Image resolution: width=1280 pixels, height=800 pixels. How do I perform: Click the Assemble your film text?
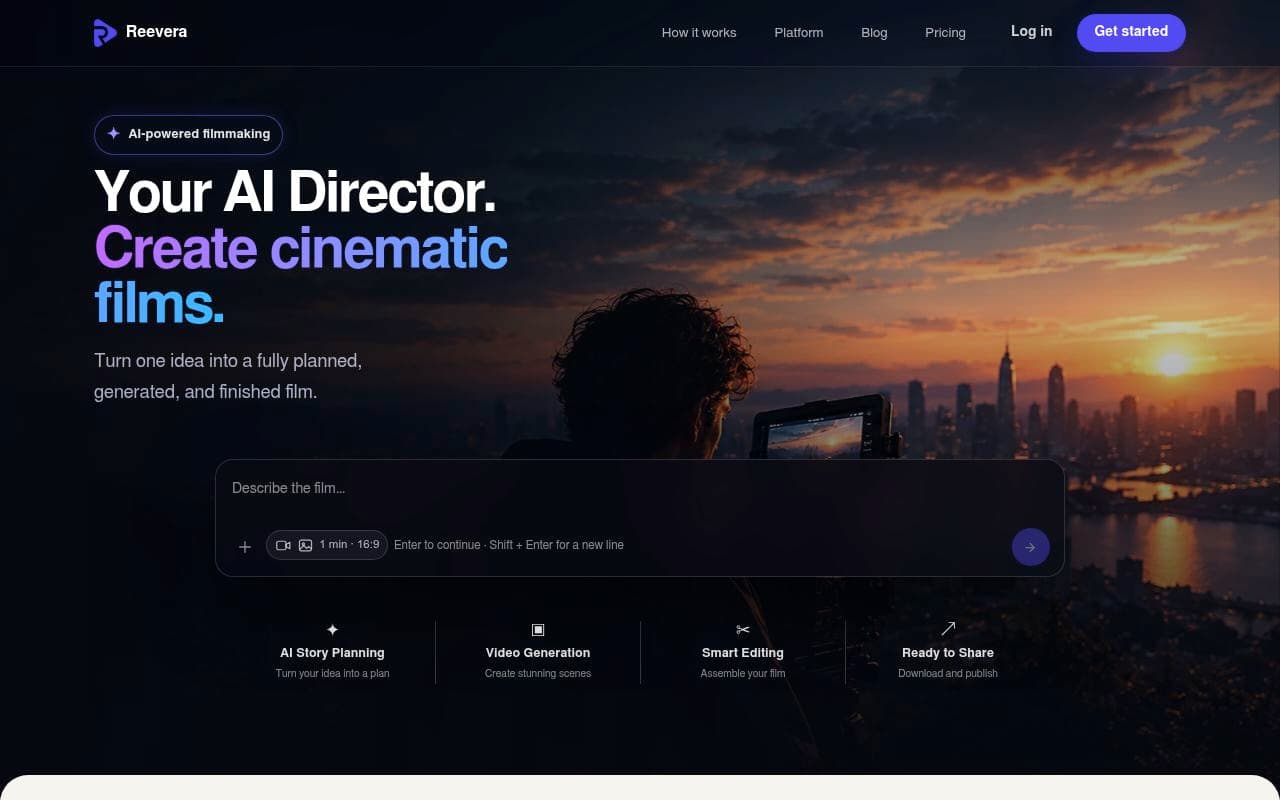pyautogui.click(x=743, y=674)
